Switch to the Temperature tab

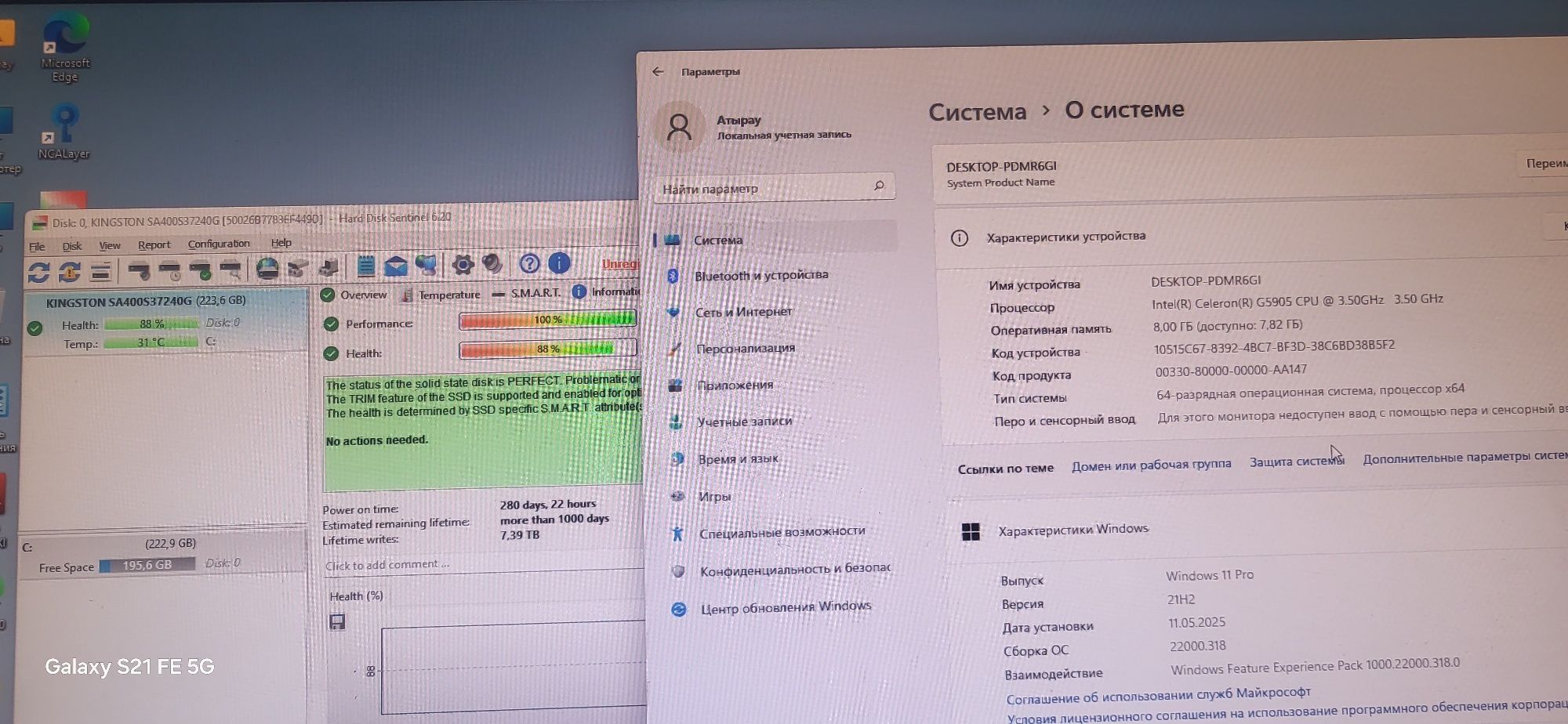(441, 295)
